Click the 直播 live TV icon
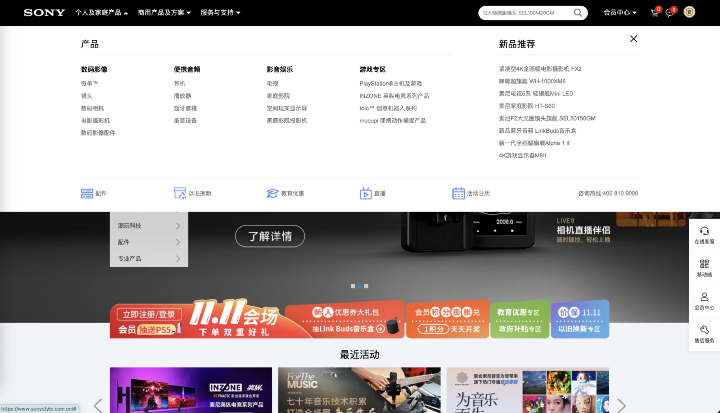The width and height of the screenshot is (720, 413). point(366,193)
